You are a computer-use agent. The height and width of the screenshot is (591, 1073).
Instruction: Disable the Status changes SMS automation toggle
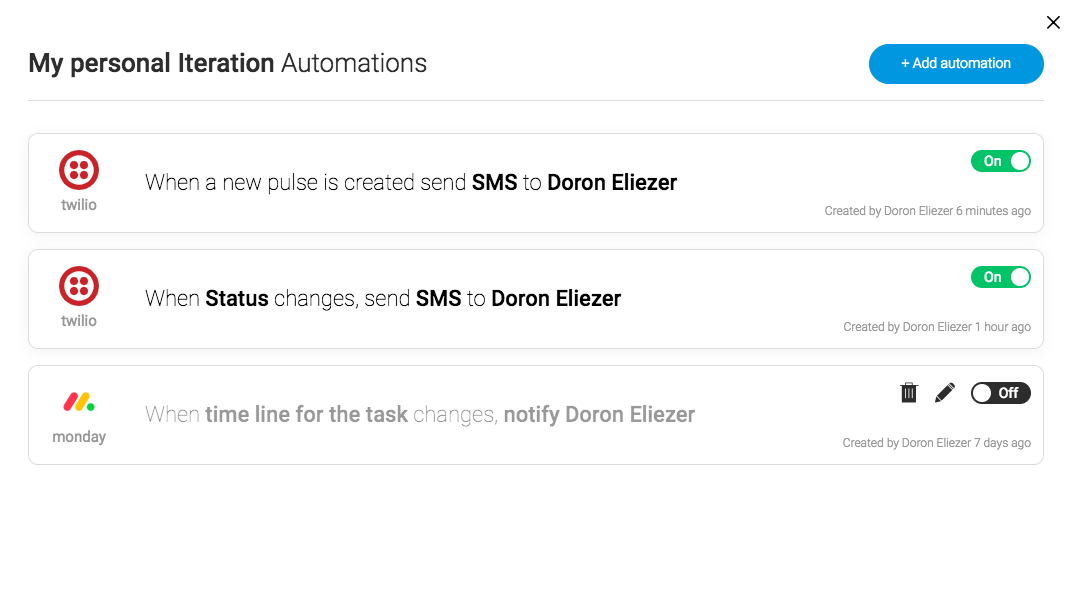pos(1000,277)
